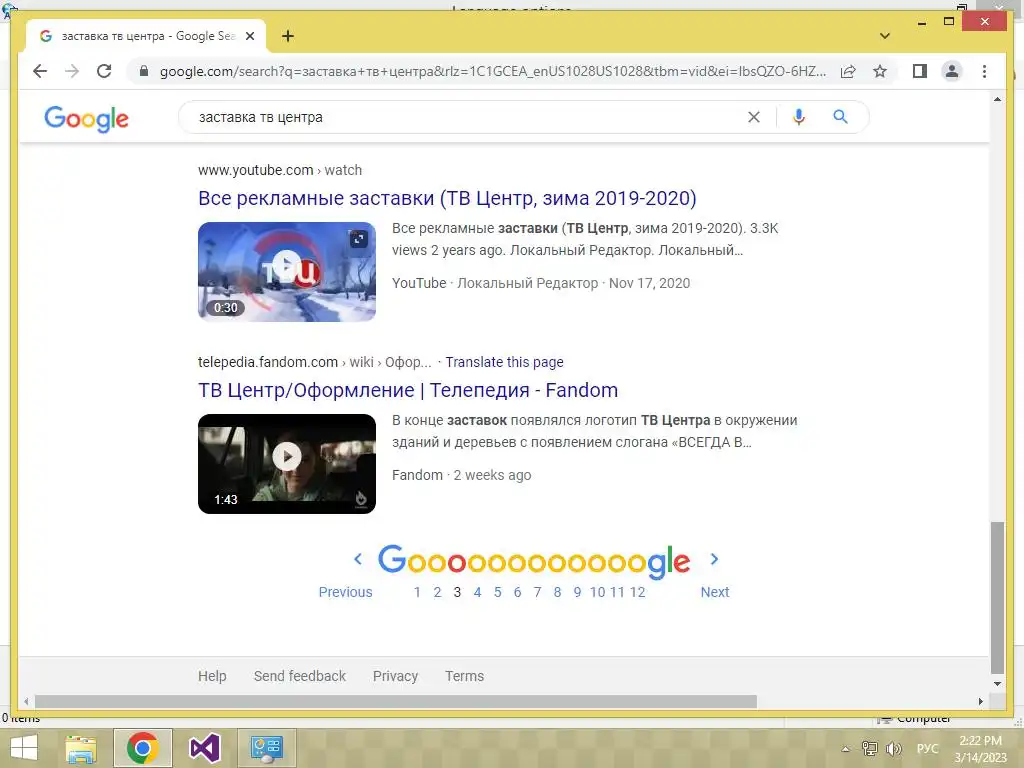Screen dimensions: 1024x768
Task: Go to the Next results page
Action: pyautogui.click(x=714, y=592)
